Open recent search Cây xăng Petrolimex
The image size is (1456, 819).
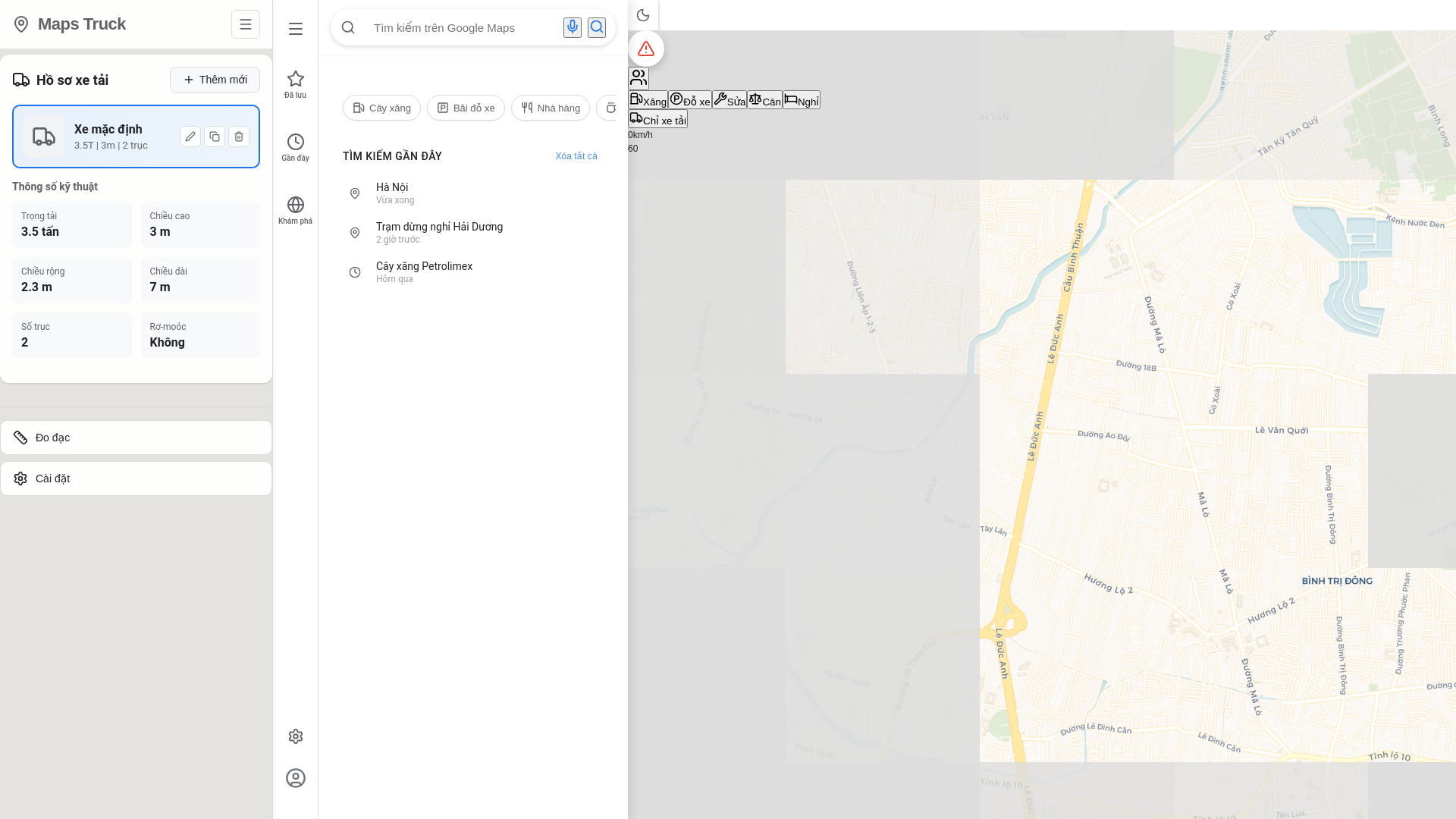coord(473,272)
